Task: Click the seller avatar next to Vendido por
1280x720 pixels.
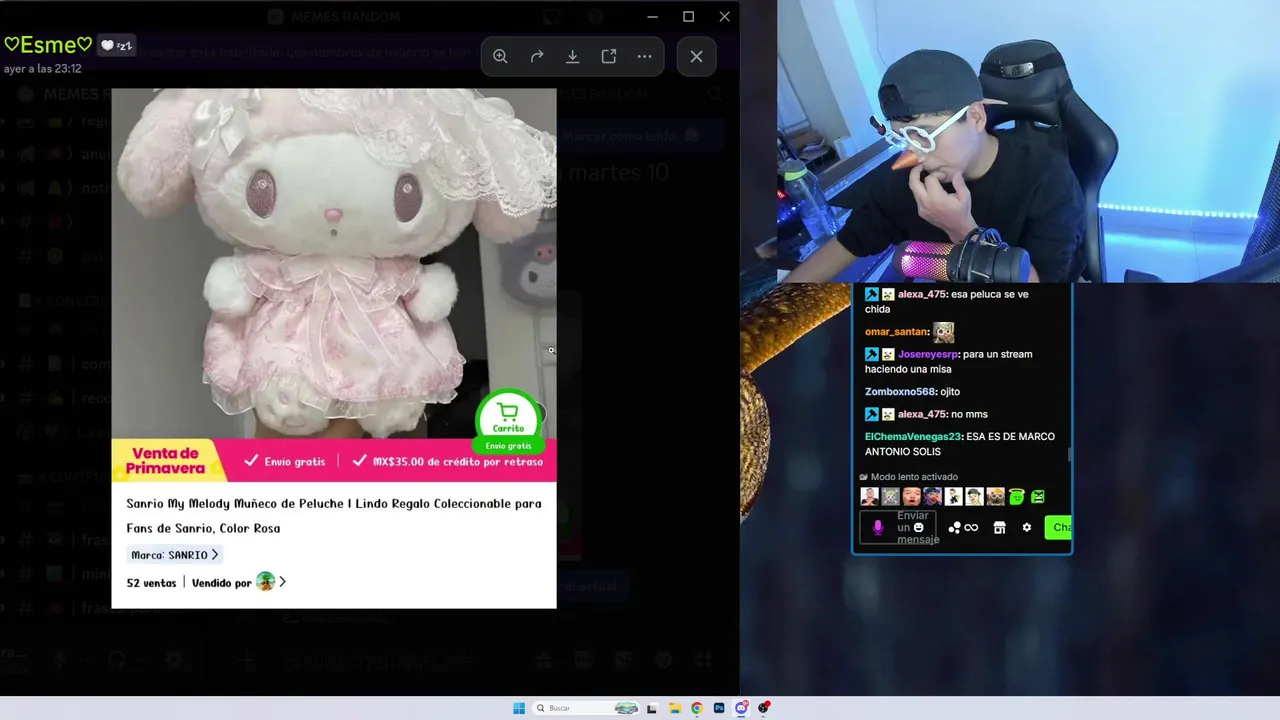Action: click(x=265, y=582)
